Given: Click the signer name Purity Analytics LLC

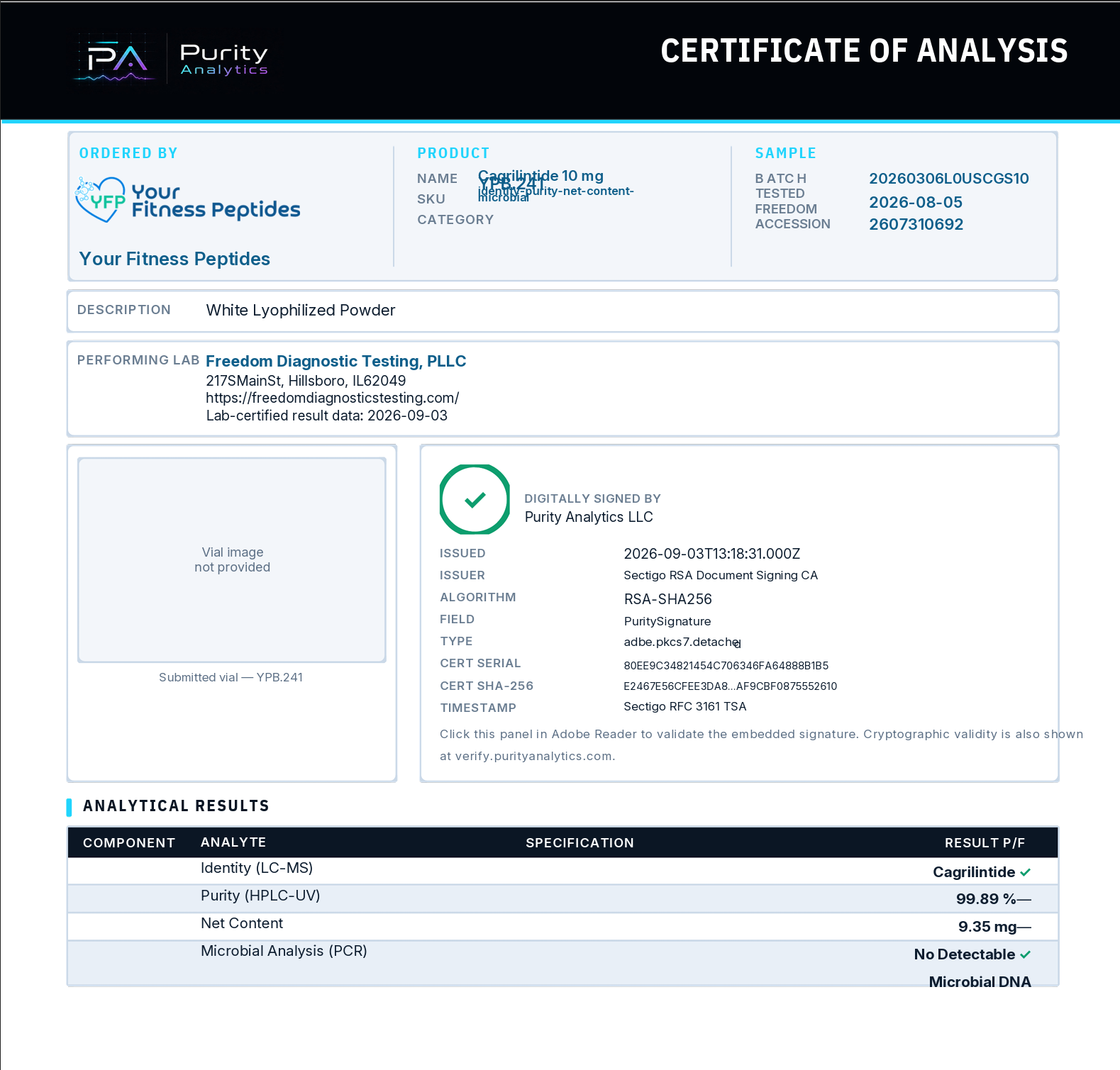Looking at the screenshot, I should 589,517.
